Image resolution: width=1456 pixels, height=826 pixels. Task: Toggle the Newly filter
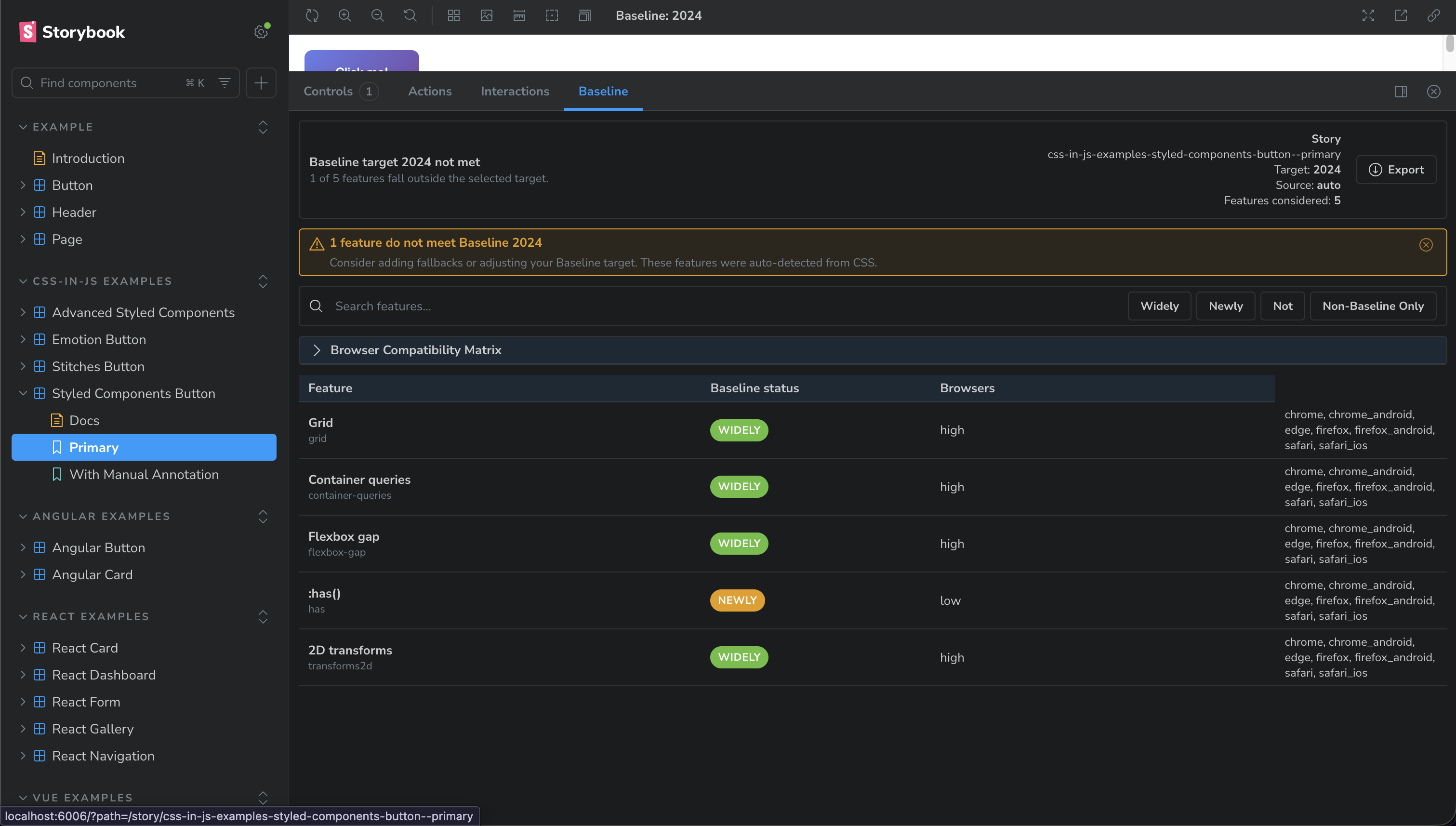[x=1225, y=306]
